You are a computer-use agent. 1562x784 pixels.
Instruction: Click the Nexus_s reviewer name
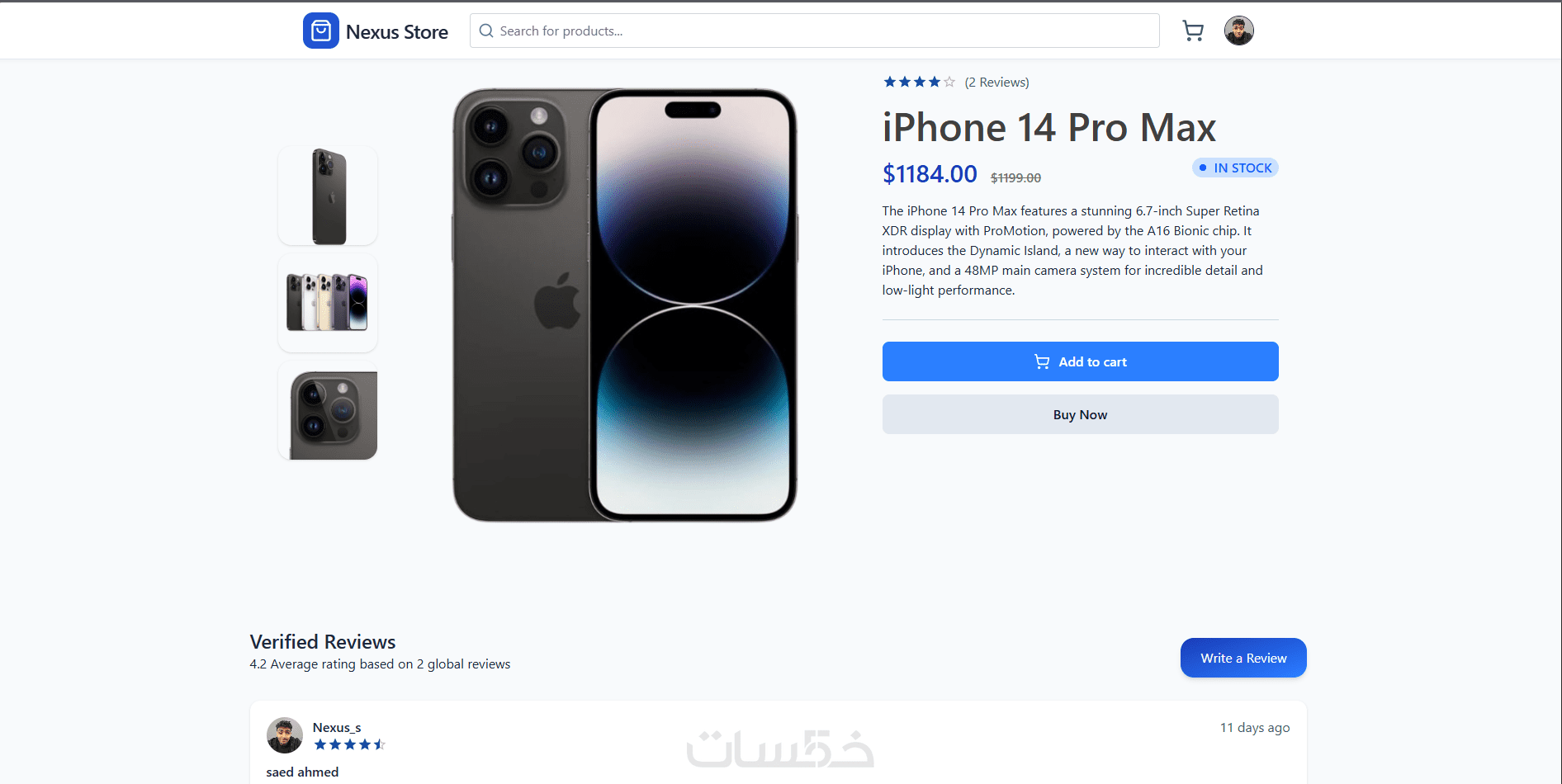pos(337,727)
